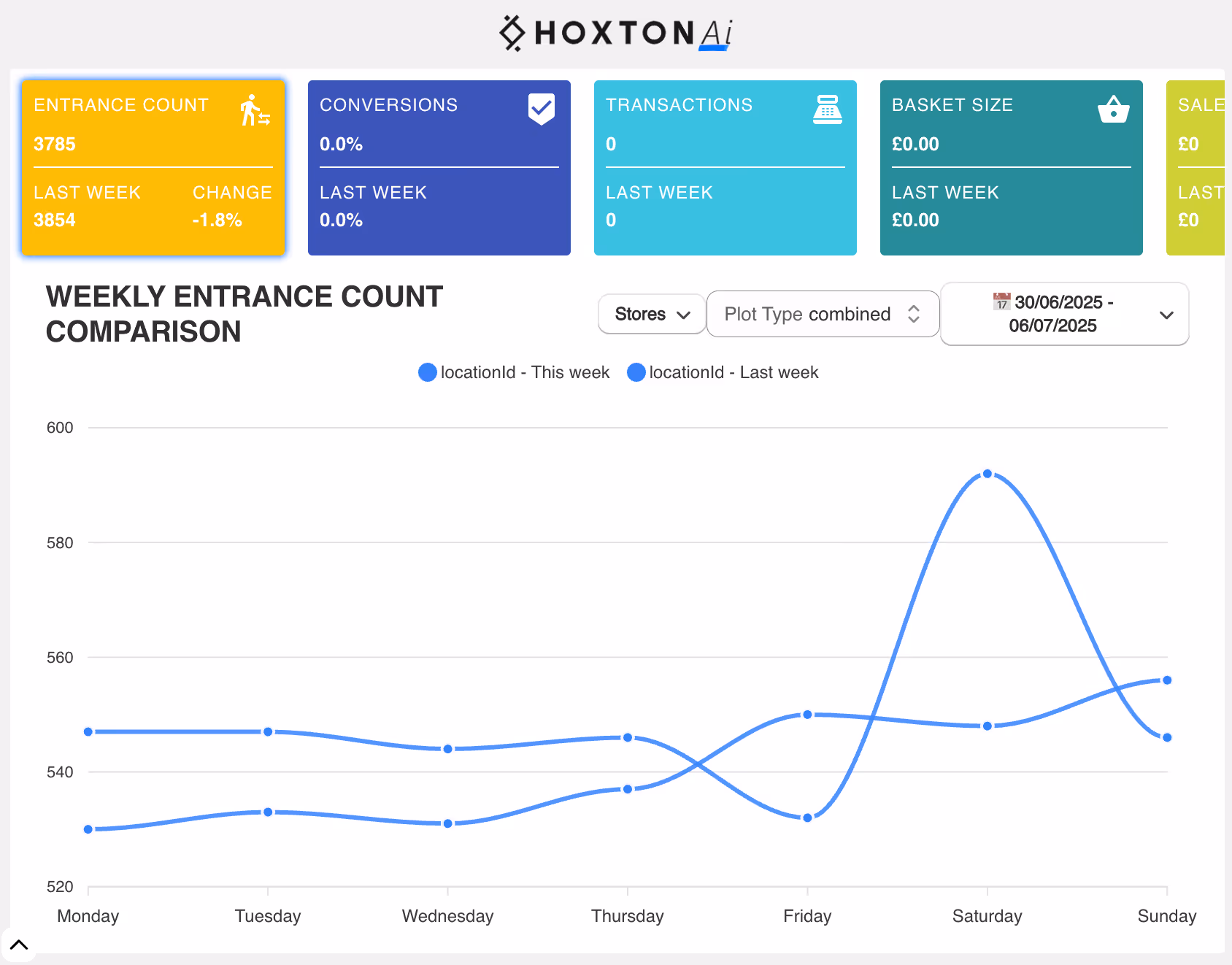Click the checkmark shield icon on Conversions card

coord(540,109)
